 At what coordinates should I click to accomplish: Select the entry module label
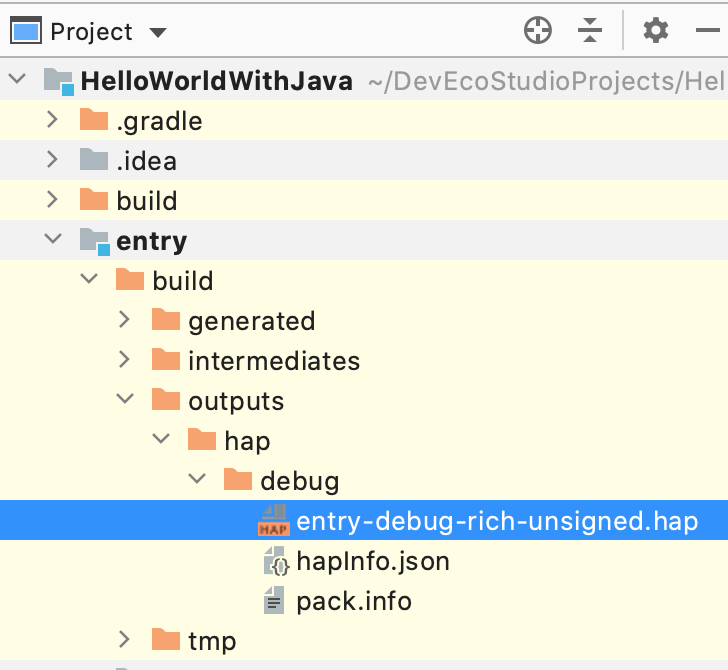pos(151,242)
